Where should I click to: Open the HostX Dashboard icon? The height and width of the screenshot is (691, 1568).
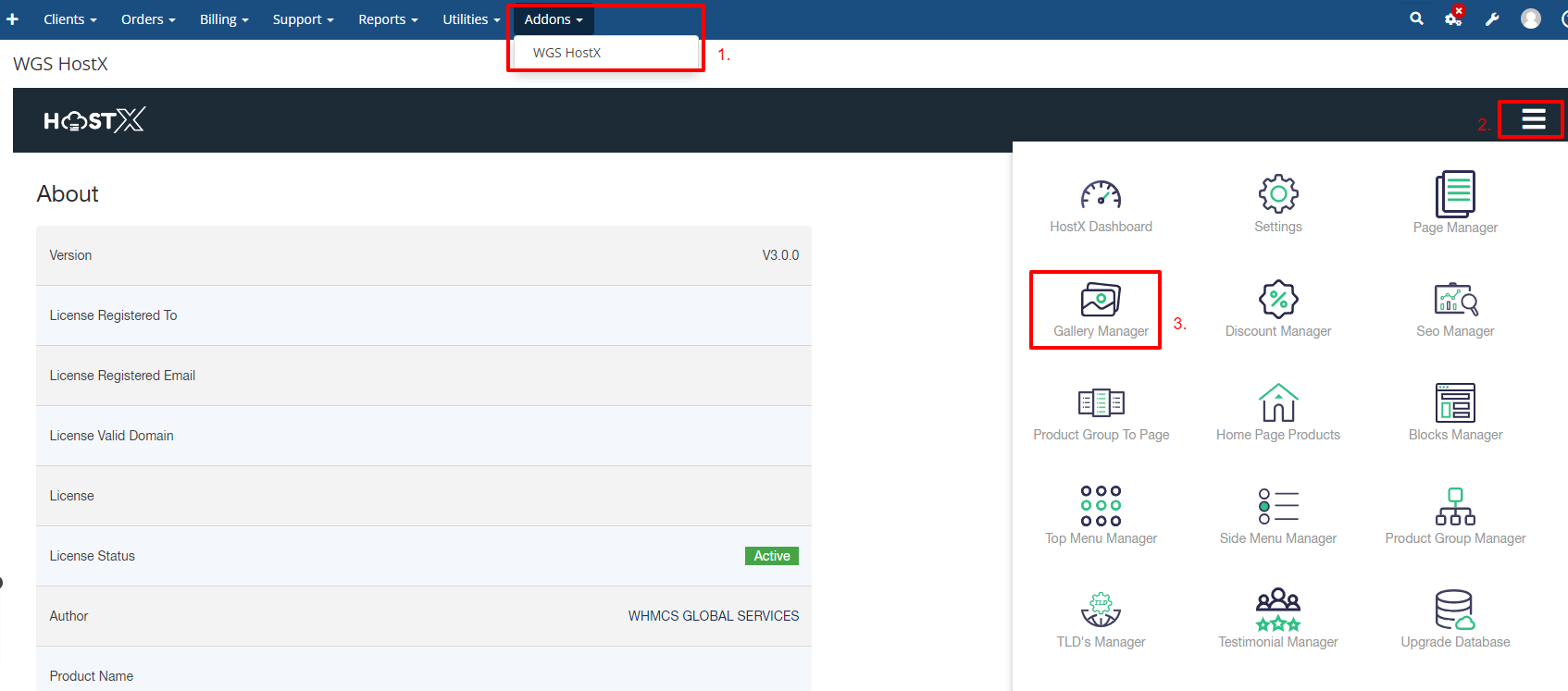[1101, 195]
